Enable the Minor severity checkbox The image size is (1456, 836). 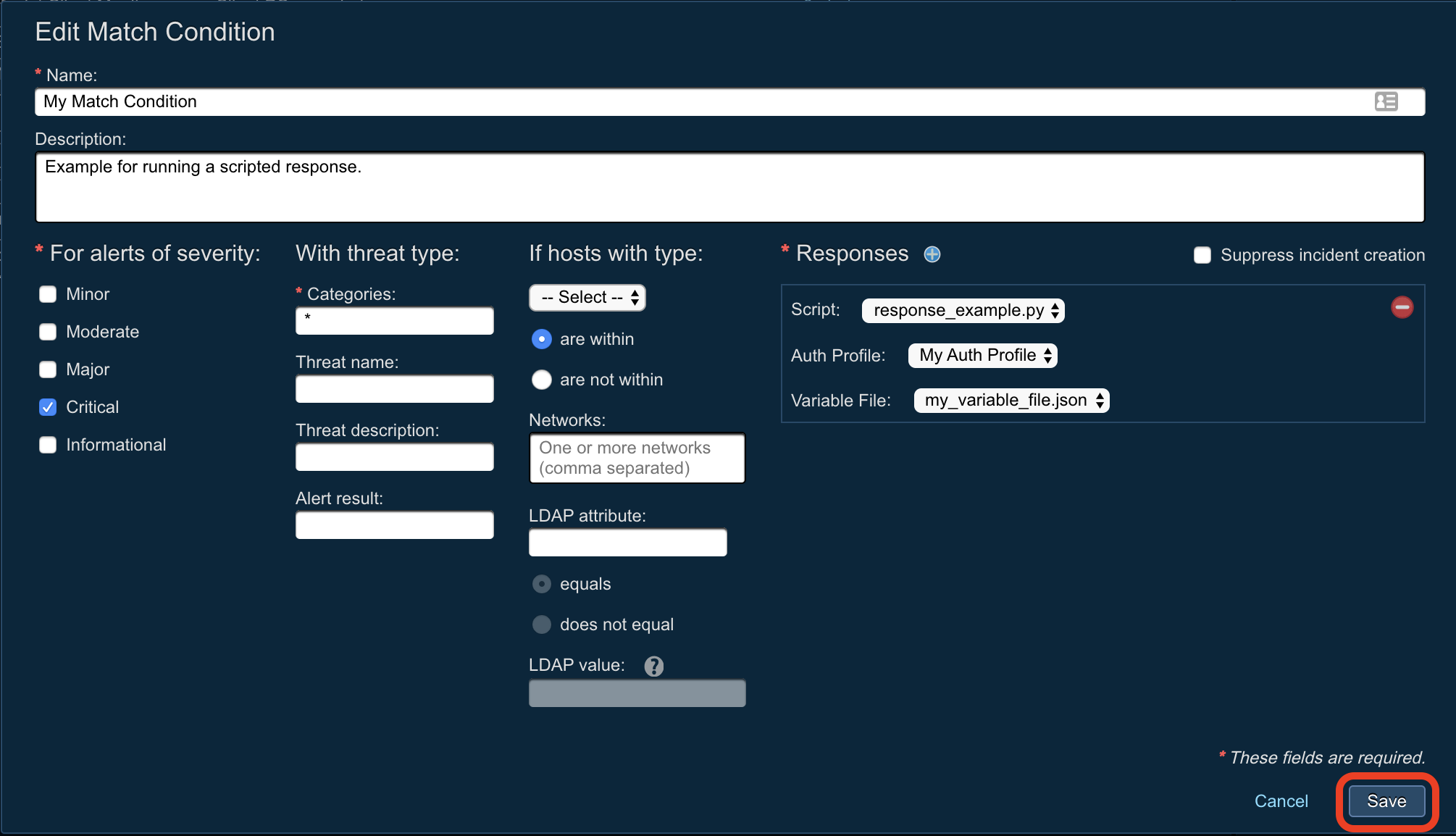[48, 294]
